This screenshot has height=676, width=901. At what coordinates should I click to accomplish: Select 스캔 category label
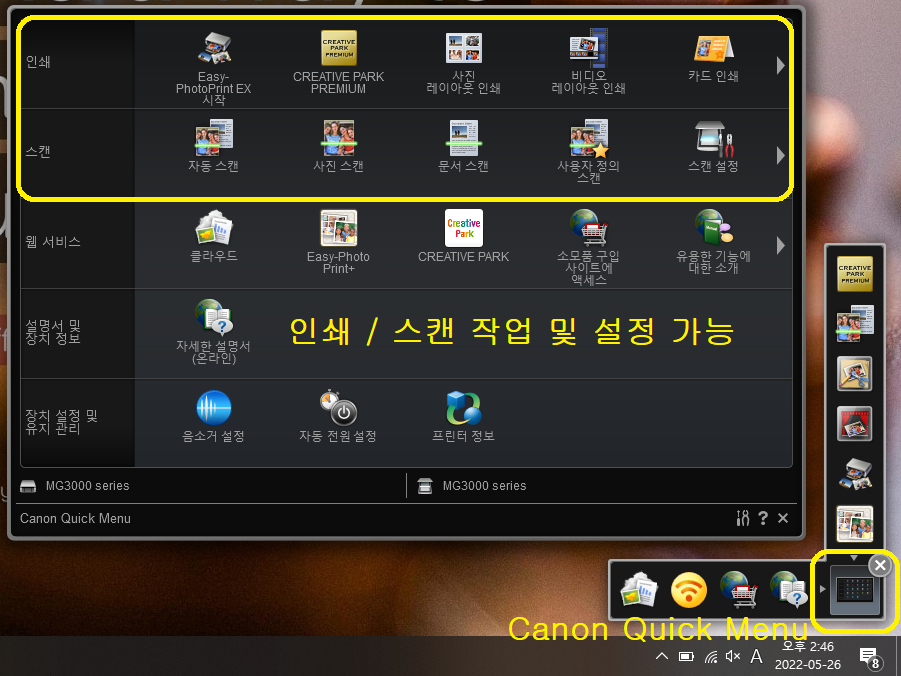pyautogui.click(x=38, y=152)
